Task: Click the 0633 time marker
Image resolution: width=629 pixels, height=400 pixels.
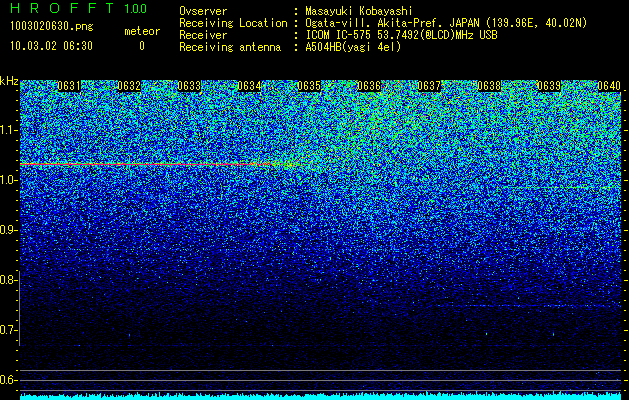Action: (x=189, y=86)
